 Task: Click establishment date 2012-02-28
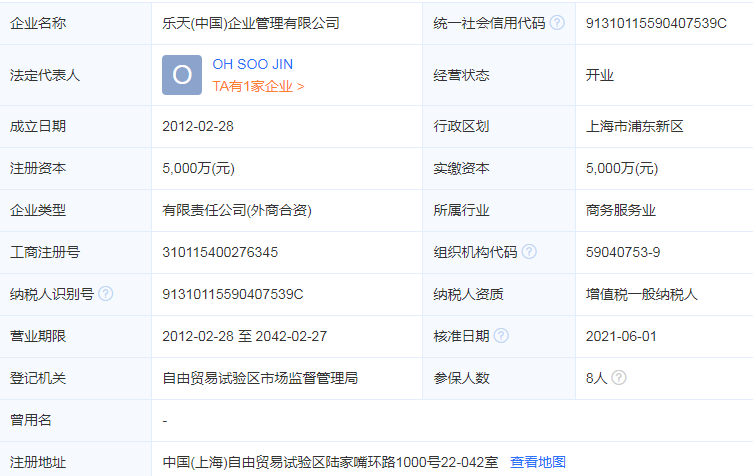[198, 126]
